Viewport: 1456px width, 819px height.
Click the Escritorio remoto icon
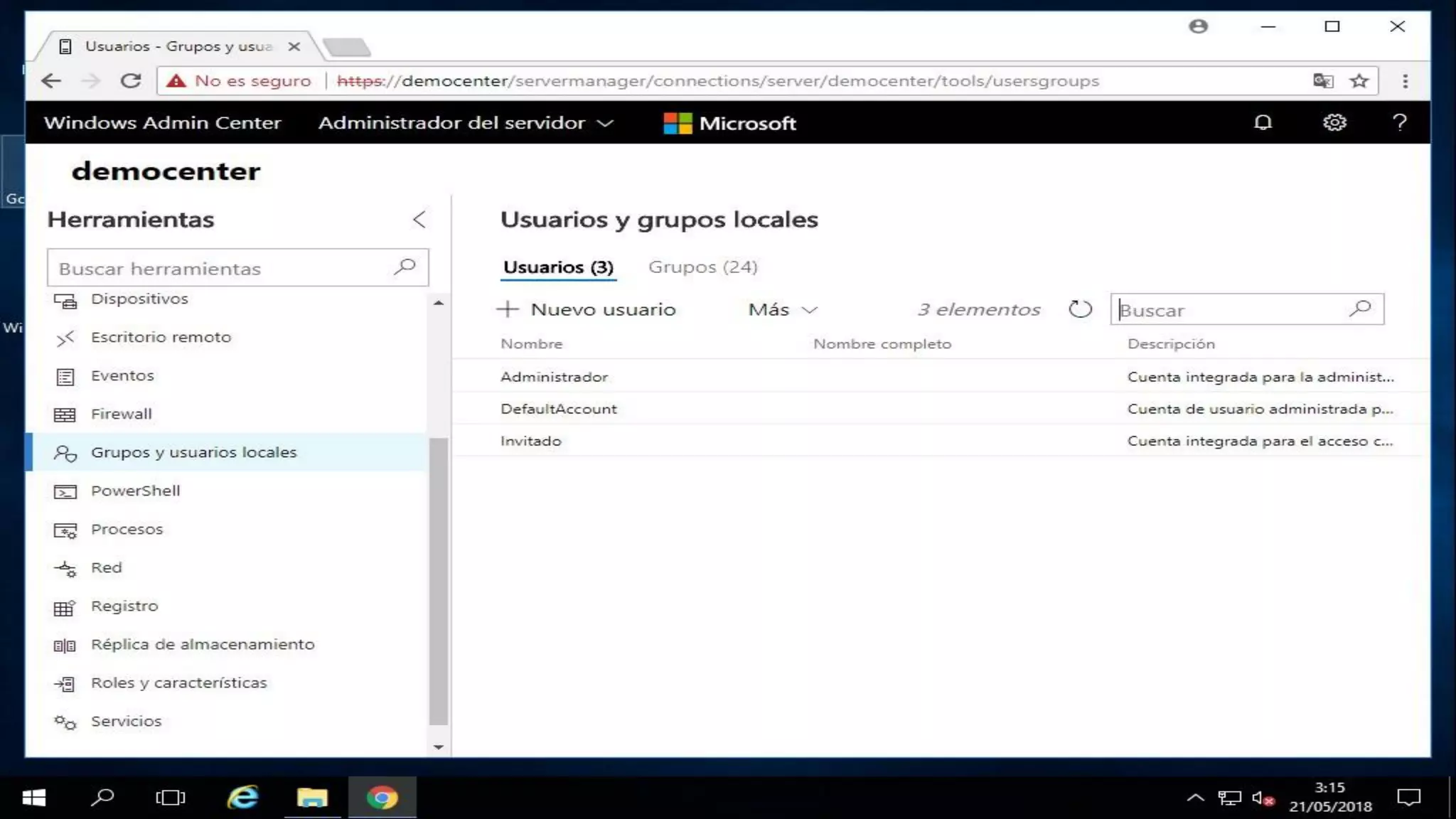coord(65,338)
